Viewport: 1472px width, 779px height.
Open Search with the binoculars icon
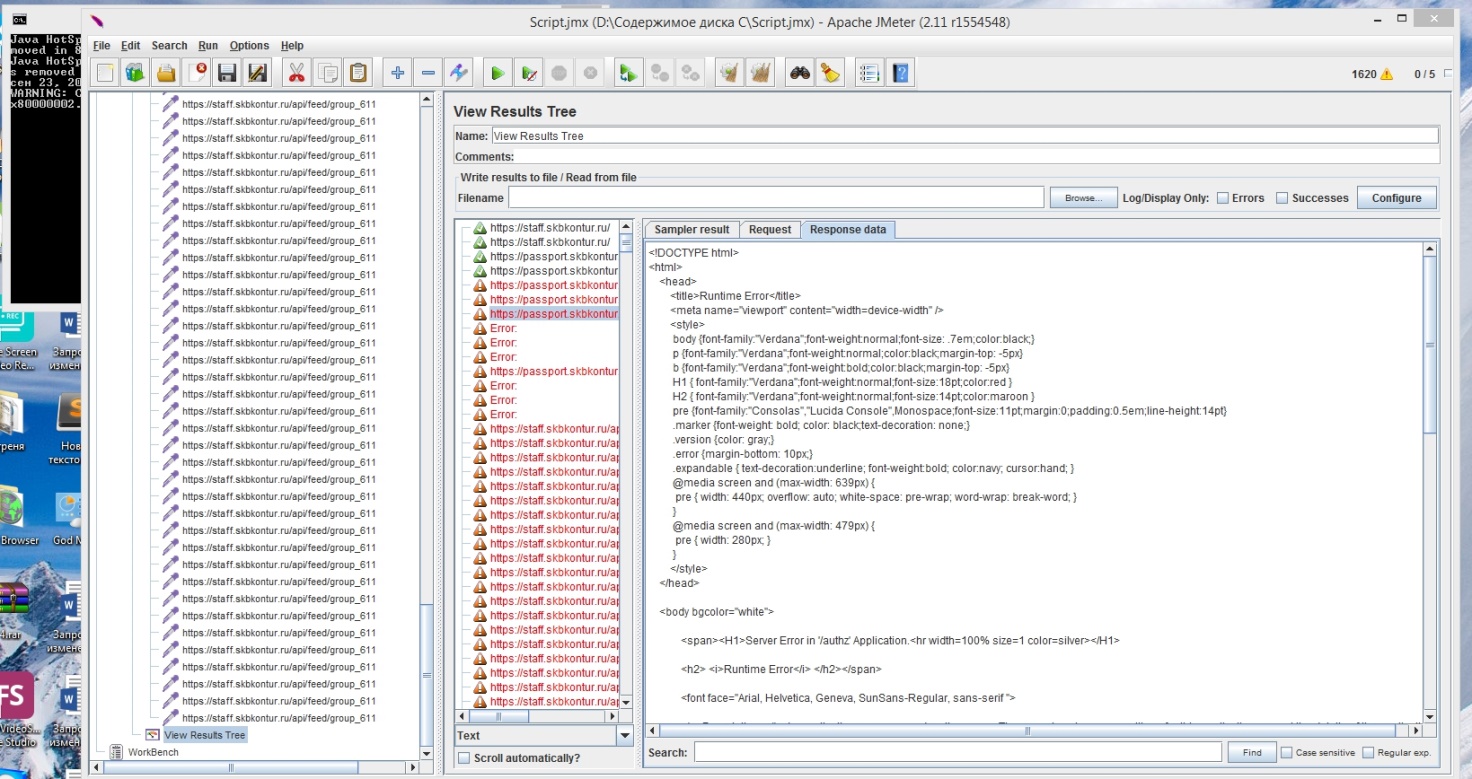[799, 72]
